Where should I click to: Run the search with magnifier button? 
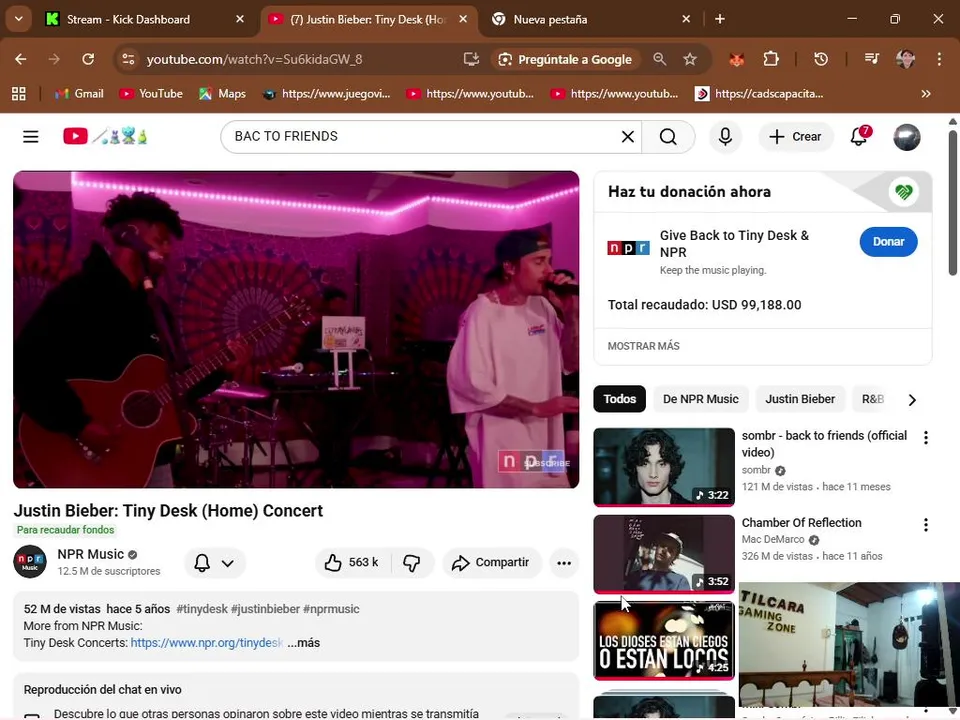pos(669,137)
